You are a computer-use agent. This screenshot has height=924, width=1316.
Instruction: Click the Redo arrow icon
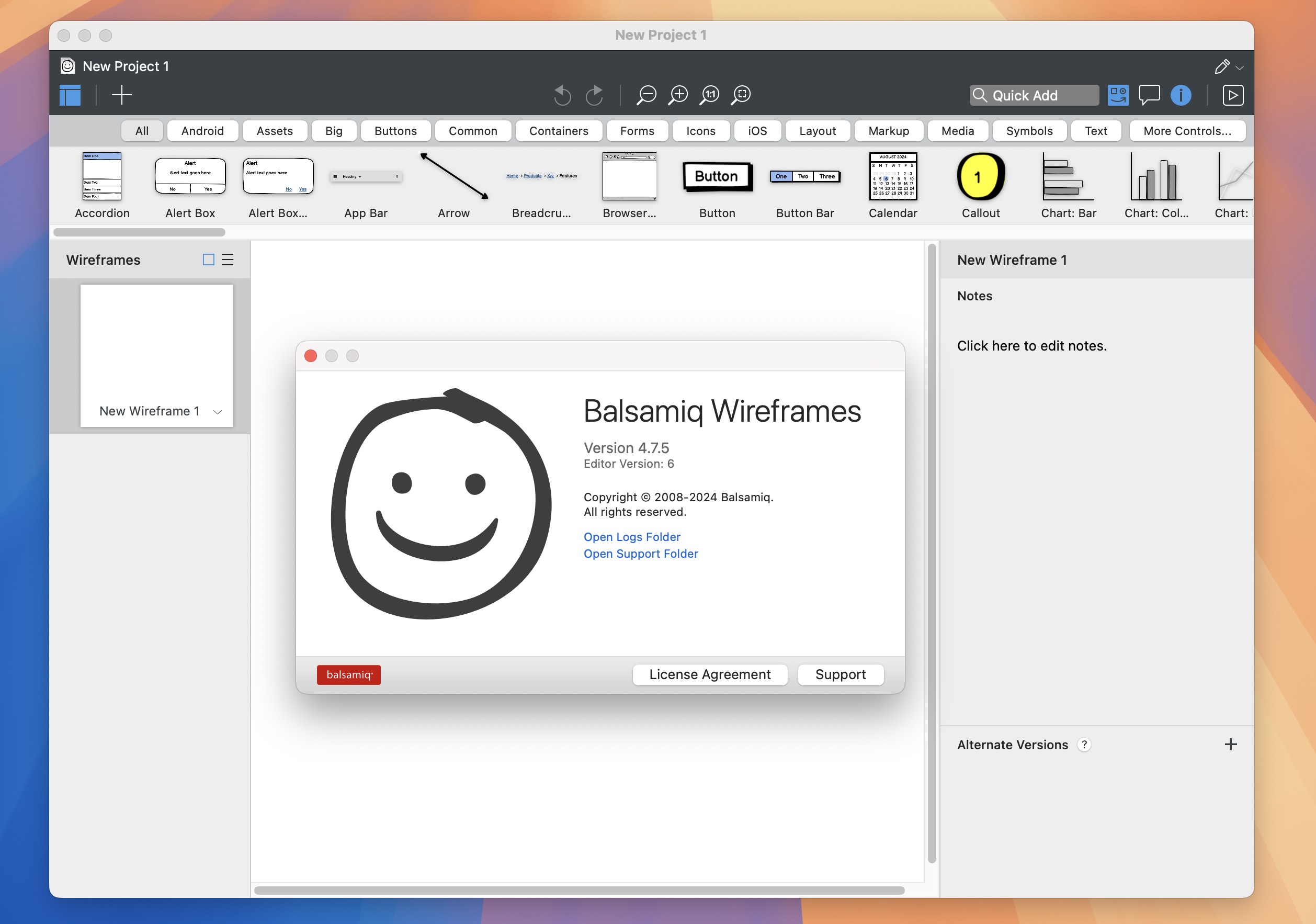pos(595,94)
